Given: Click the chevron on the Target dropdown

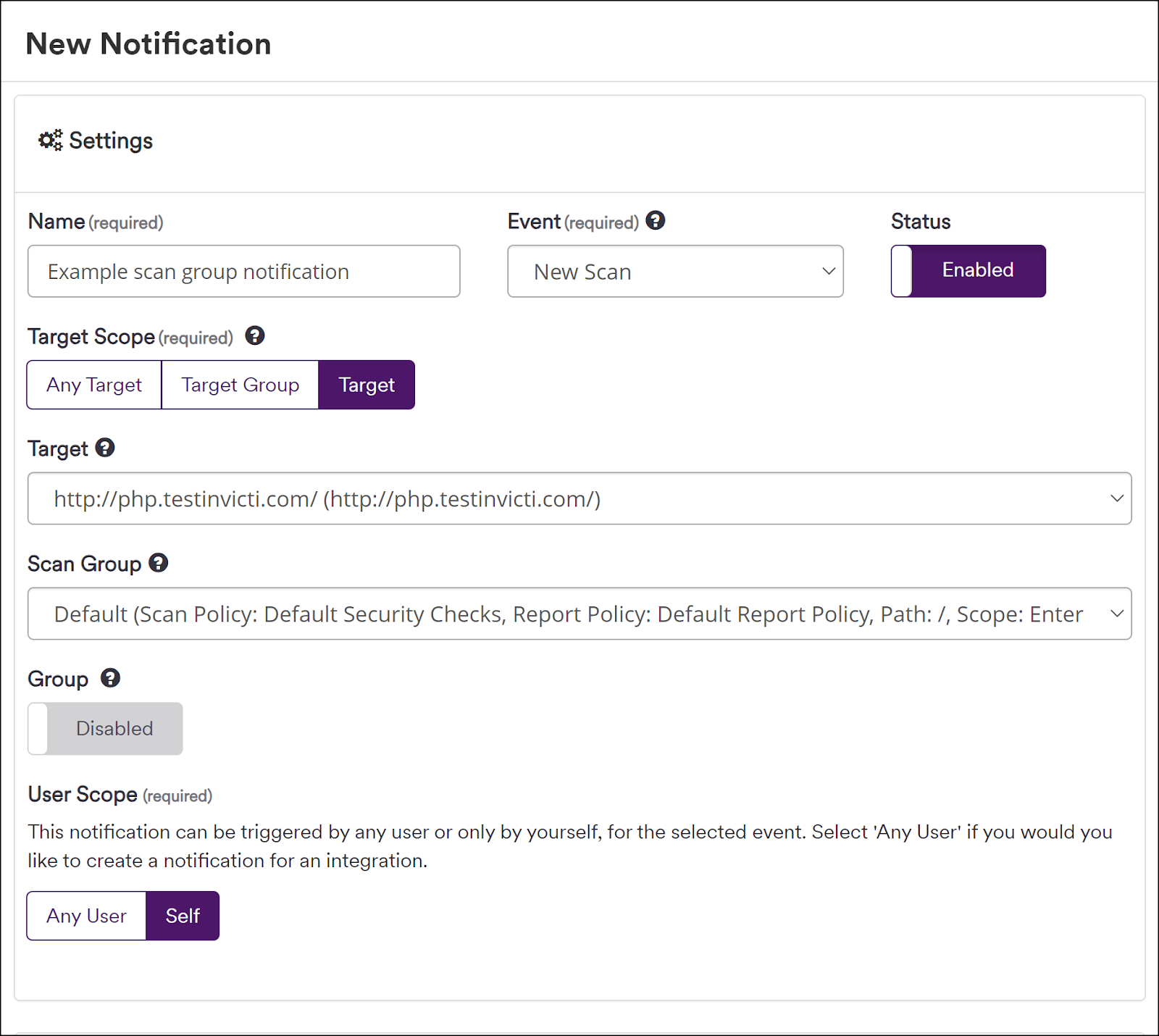Looking at the screenshot, I should (x=1116, y=498).
